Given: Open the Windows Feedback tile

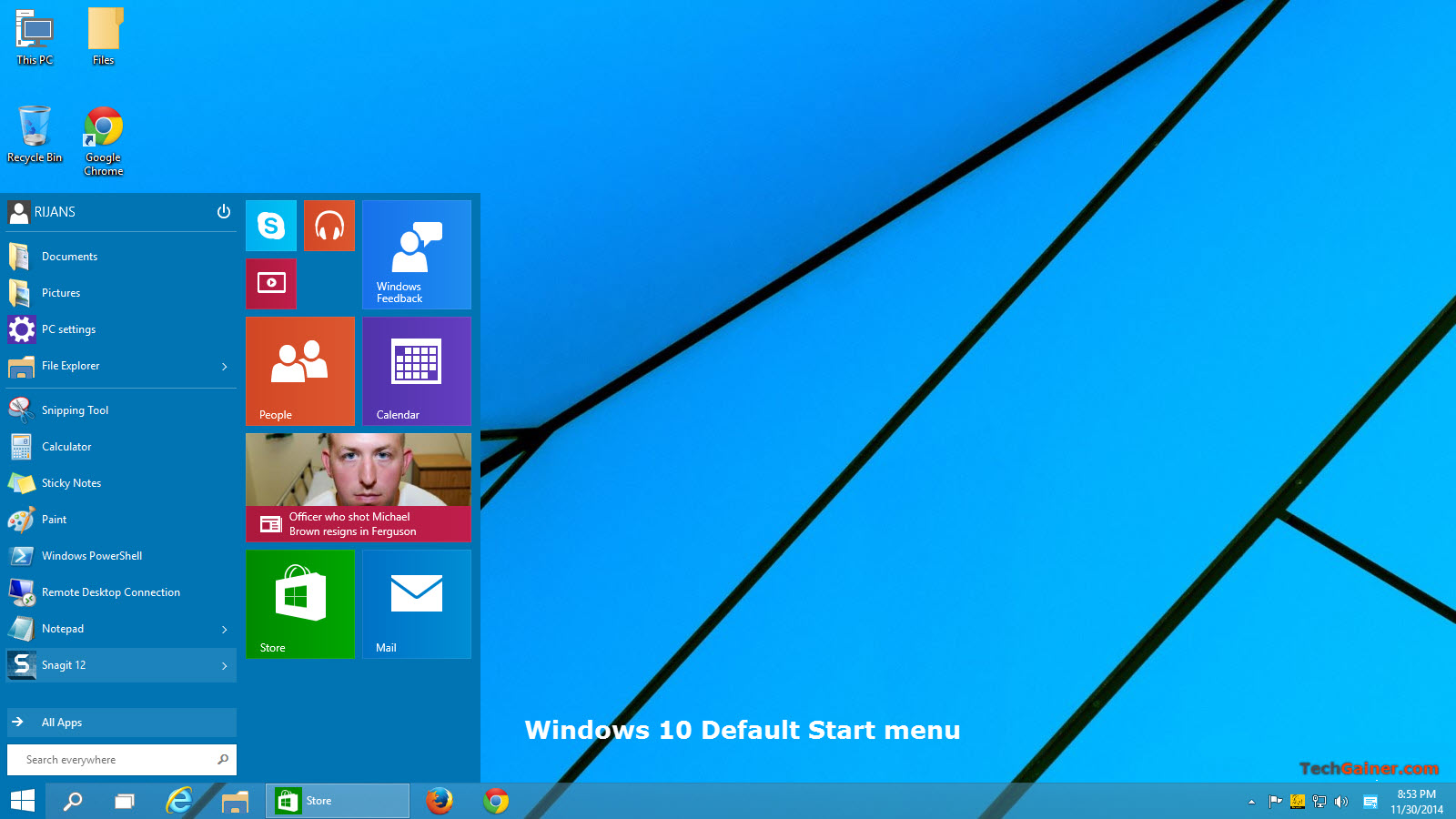Looking at the screenshot, I should [x=416, y=255].
